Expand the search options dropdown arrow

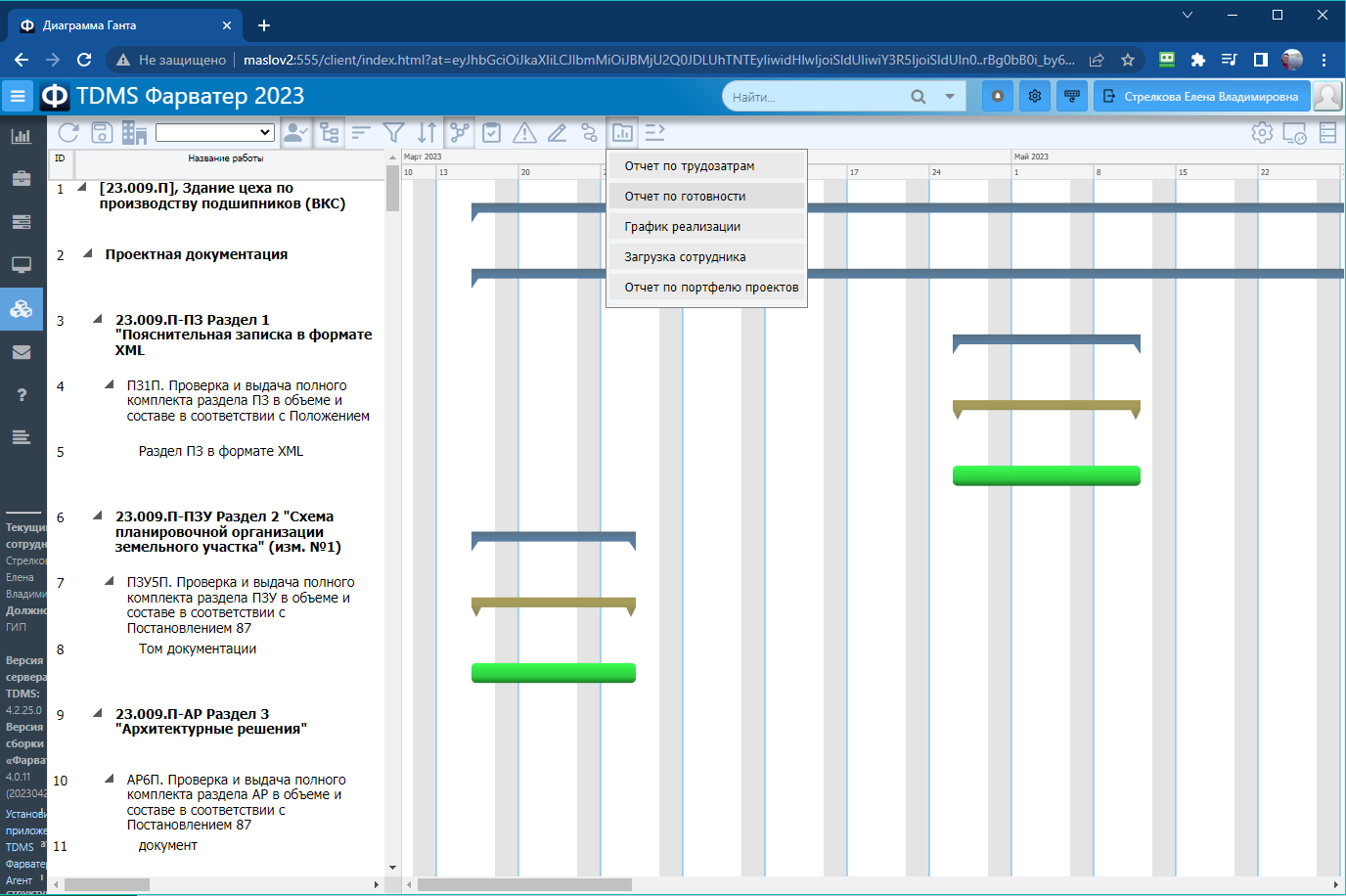point(949,97)
